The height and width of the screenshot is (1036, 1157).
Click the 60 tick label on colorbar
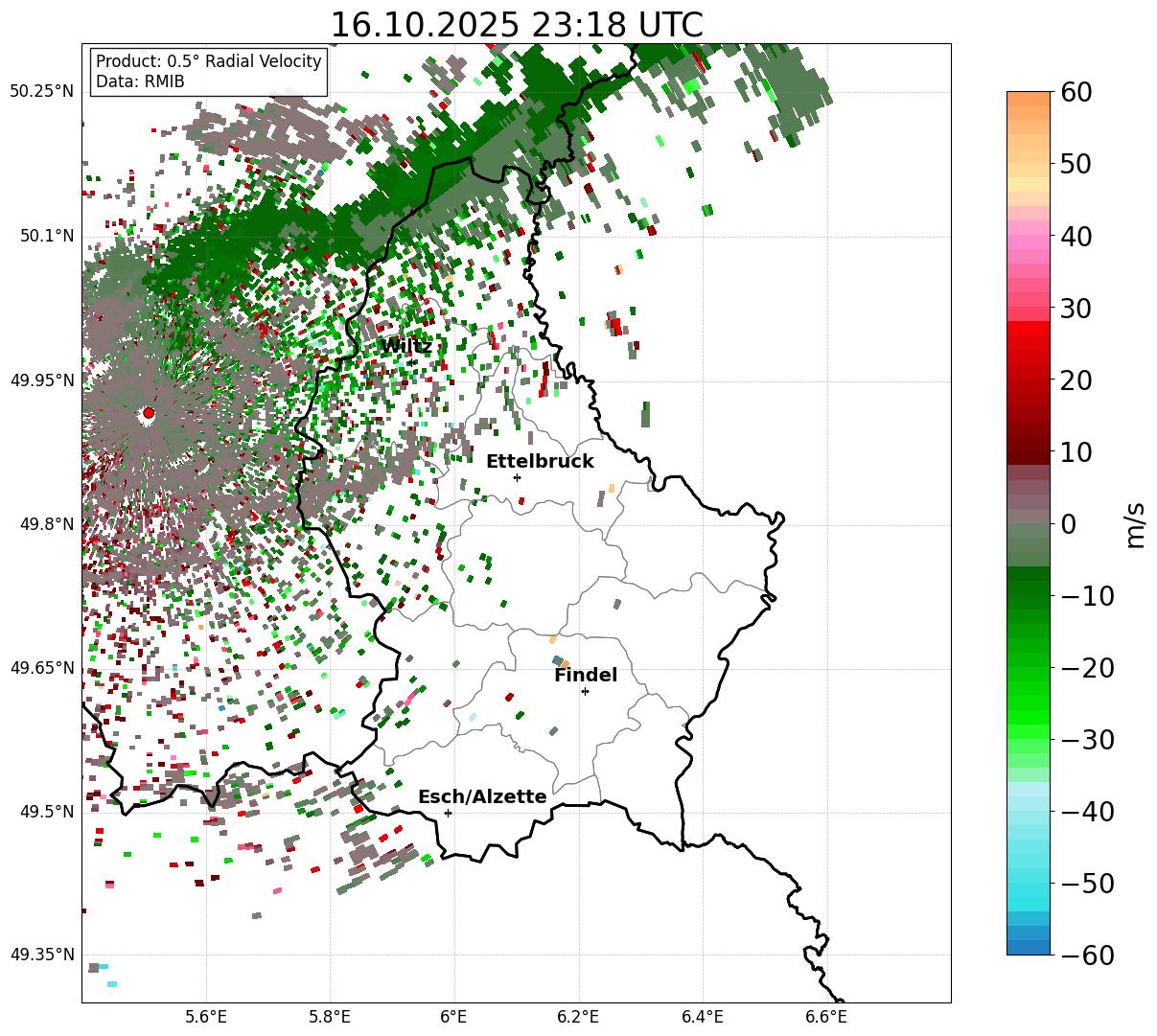tap(1076, 93)
